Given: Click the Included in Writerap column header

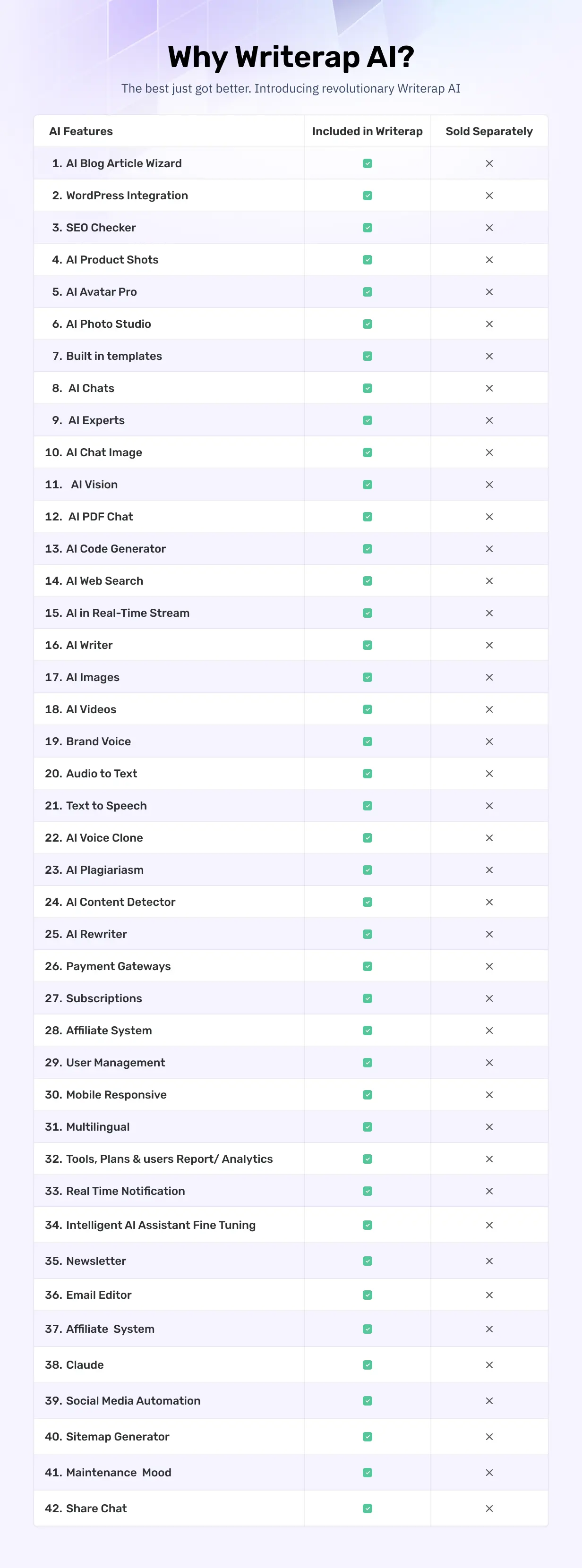Looking at the screenshot, I should click(x=367, y=131).
